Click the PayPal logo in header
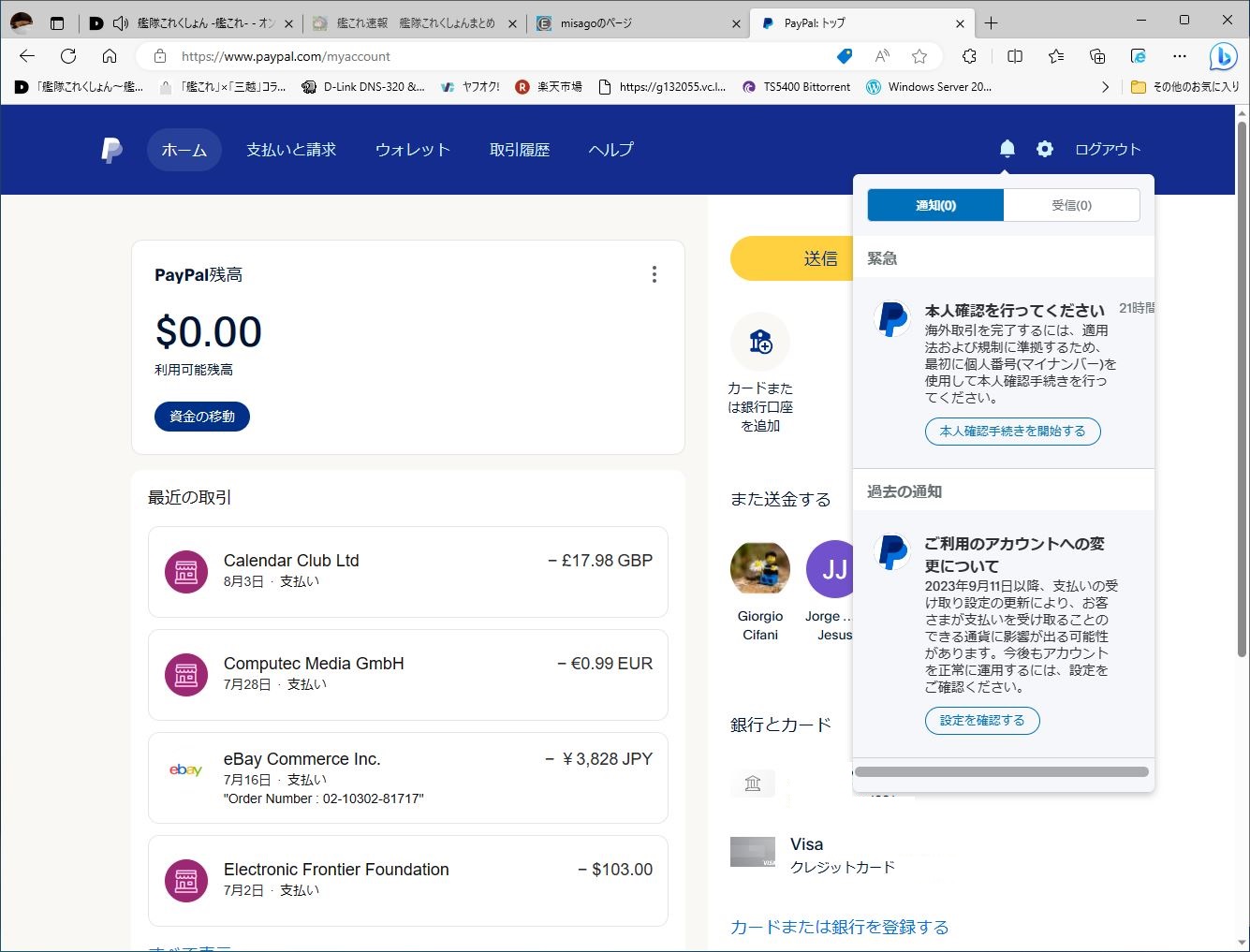 [x=111, y=150]
